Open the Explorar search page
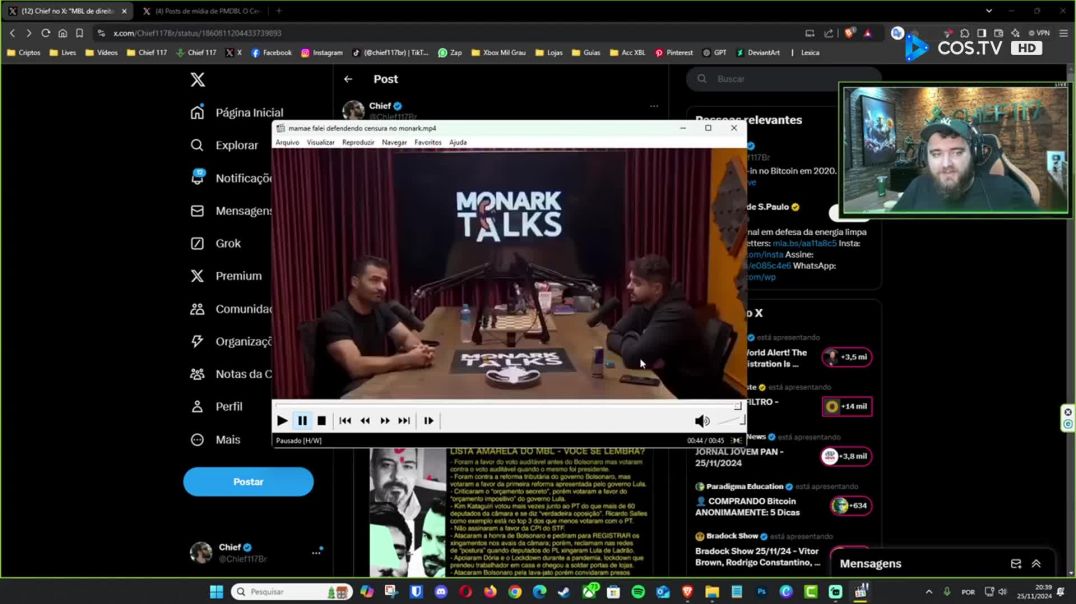The width and height of the screenshot is (1076, 604). click(224, 145)
